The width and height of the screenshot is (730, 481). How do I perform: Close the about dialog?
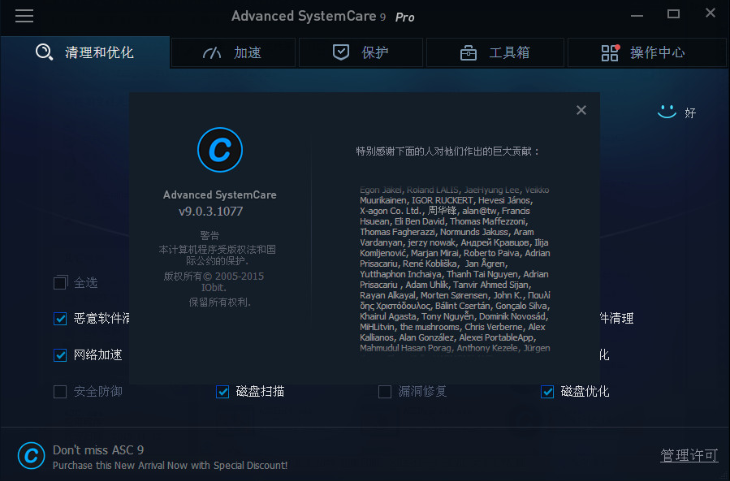(581, 110)
